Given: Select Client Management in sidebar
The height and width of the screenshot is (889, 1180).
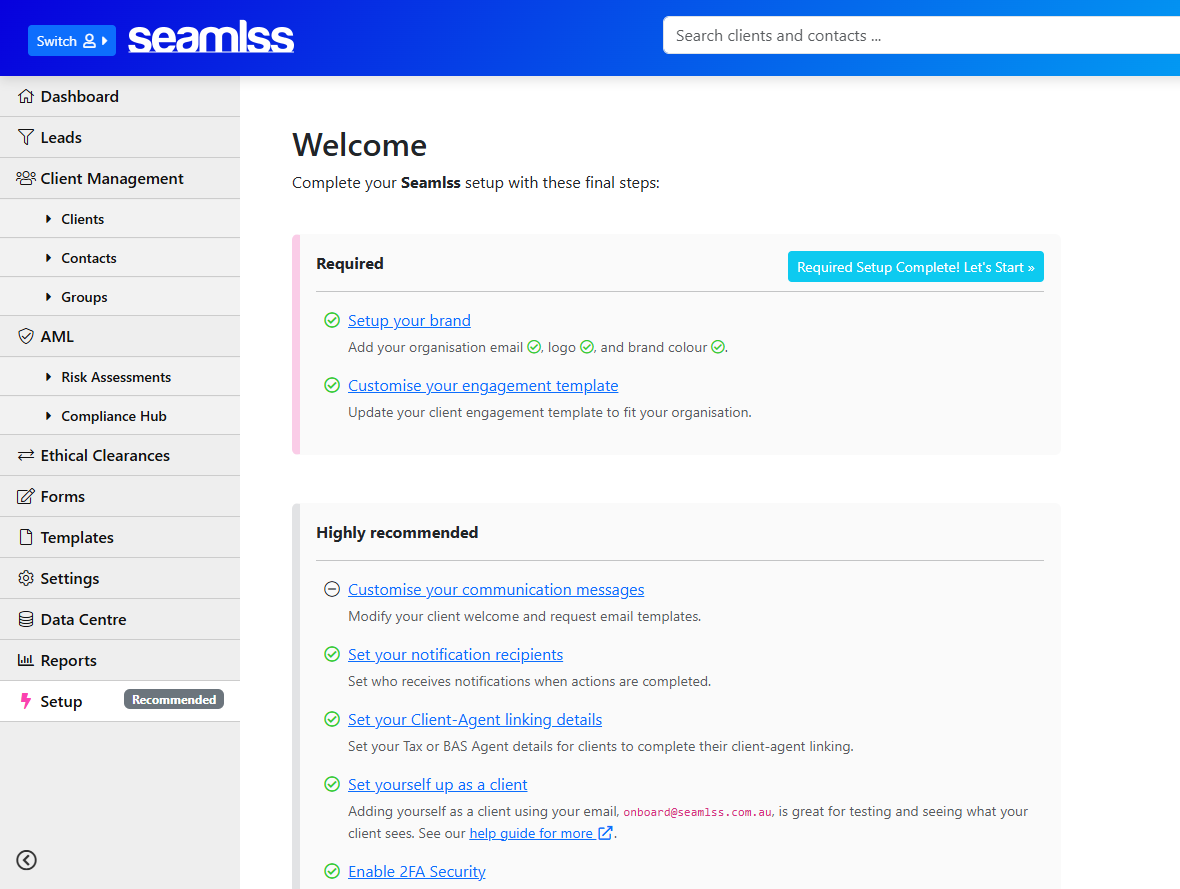Looking at the screenshot, I should [x=120, y=178].
